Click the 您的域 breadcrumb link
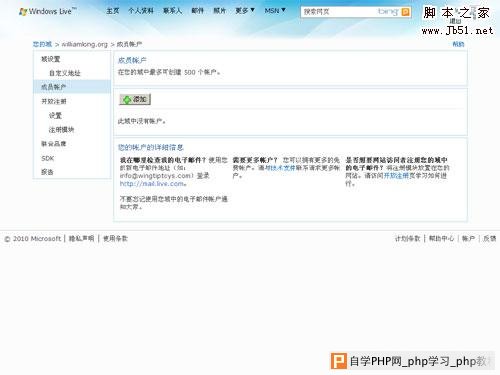Image resolution: width=500 pixels, height=375 pixels. (x=42, y=44)
